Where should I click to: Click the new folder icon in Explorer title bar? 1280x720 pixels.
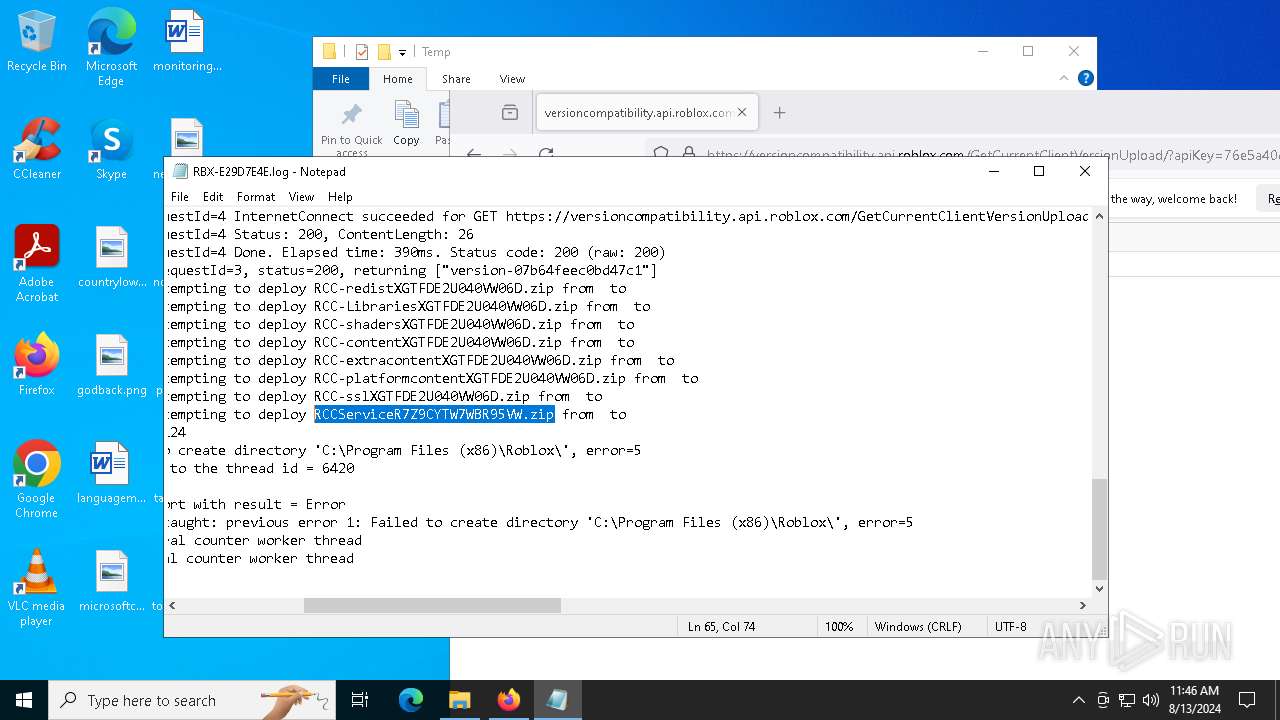pyautogui.click(x=384, y=52)
